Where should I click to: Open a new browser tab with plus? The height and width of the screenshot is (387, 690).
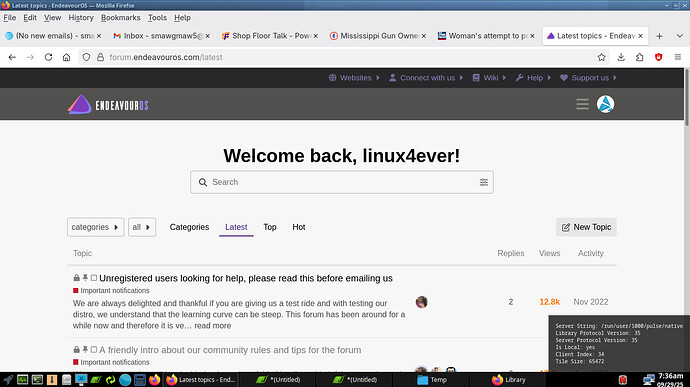tap(659, 36)
